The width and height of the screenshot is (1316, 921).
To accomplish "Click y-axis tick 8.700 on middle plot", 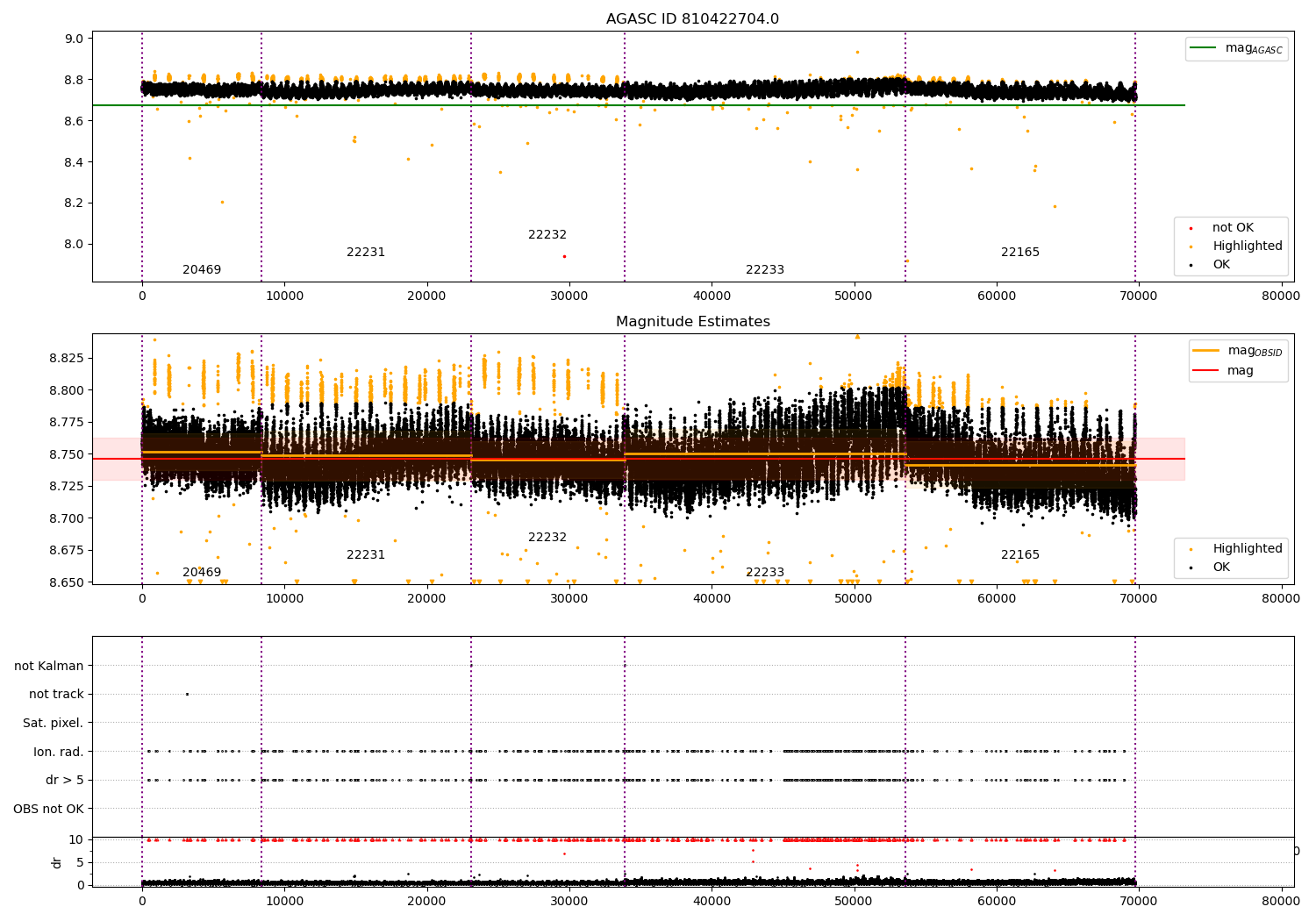I will pyautogui.click(x=67, y=518).
